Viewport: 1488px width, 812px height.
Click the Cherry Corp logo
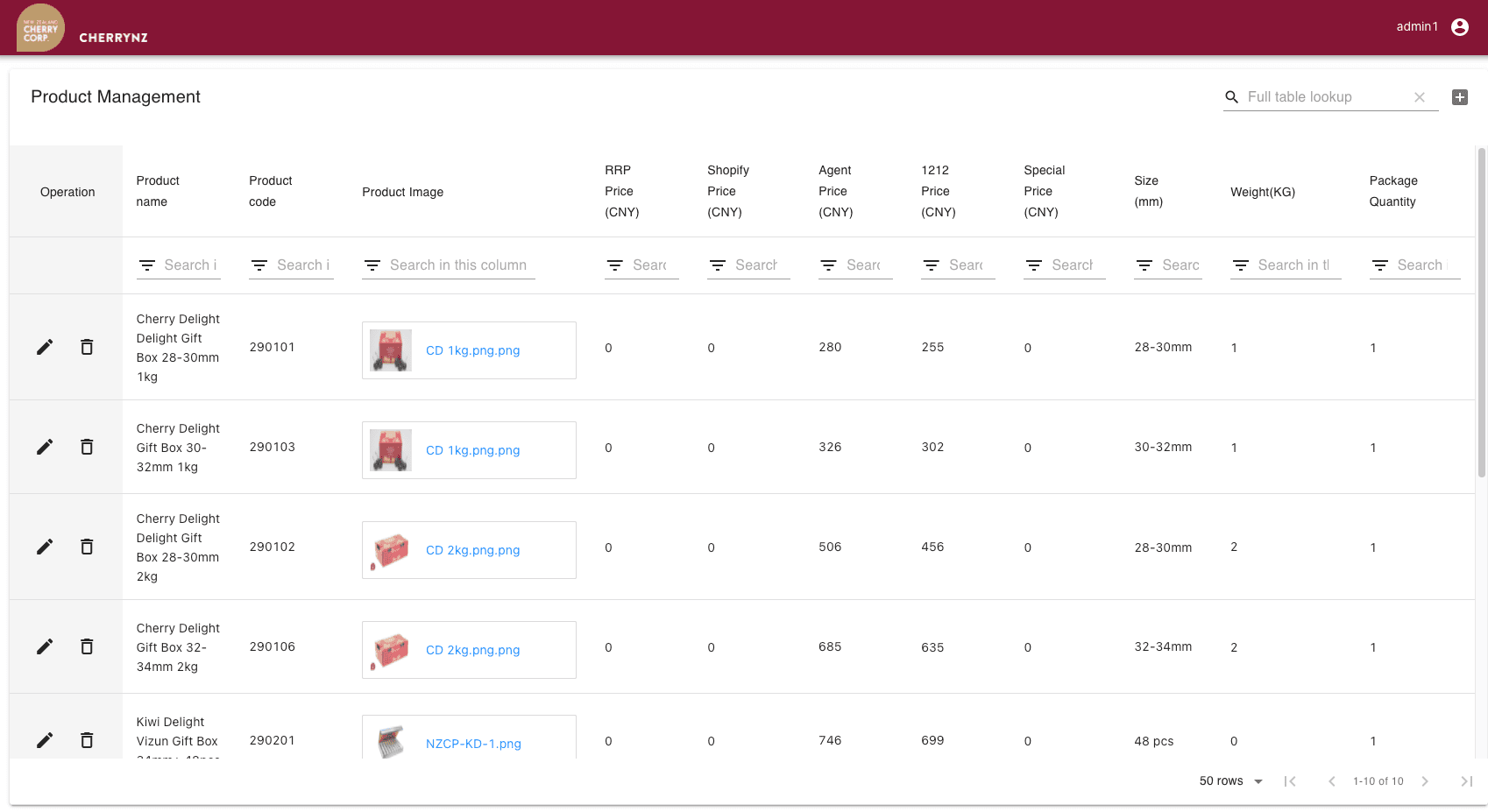40,28
